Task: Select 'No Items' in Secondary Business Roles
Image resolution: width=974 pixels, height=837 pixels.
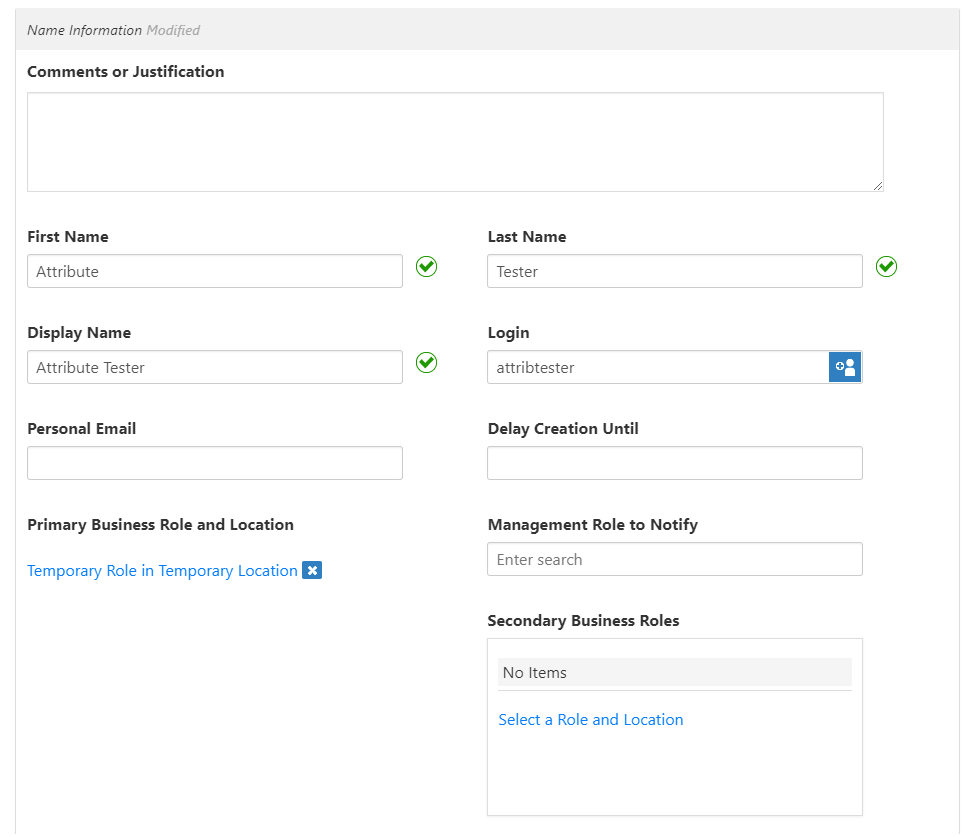Action: coord(674,672)
